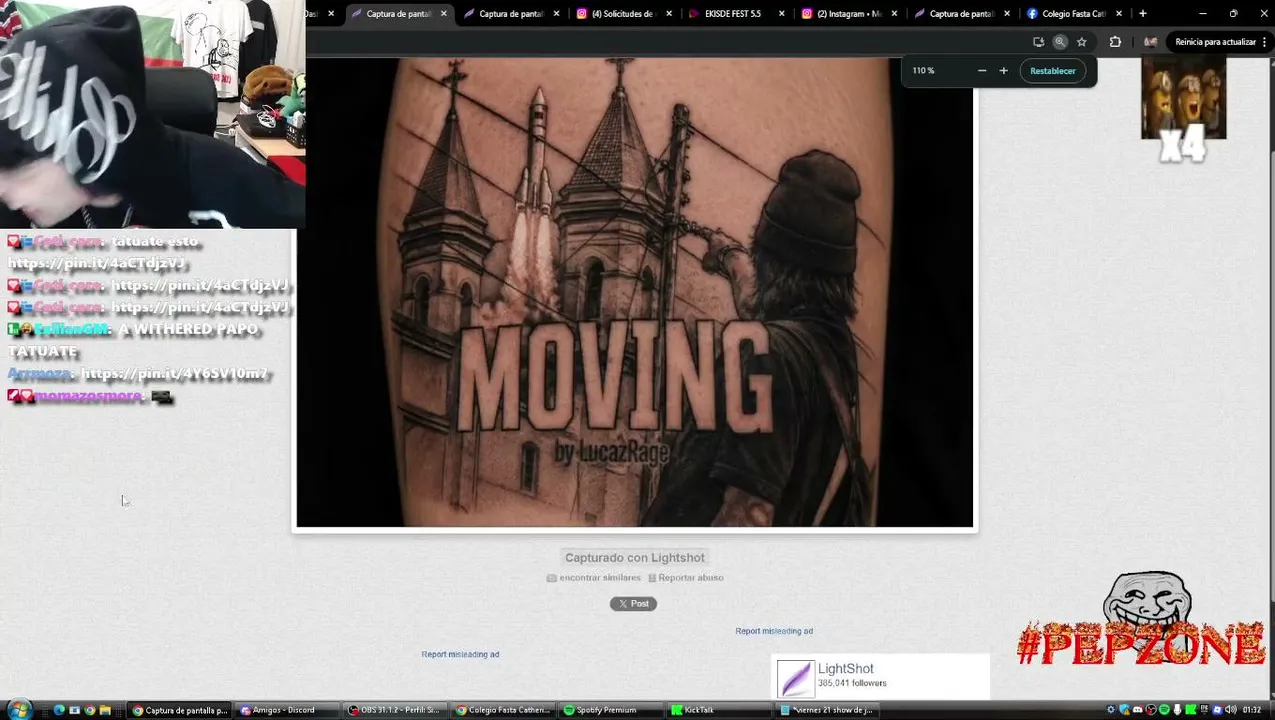The height and width of the screenshot is (720, 1275).
Task: Click the volume speaker tray icon
Action: [1230, 710]
